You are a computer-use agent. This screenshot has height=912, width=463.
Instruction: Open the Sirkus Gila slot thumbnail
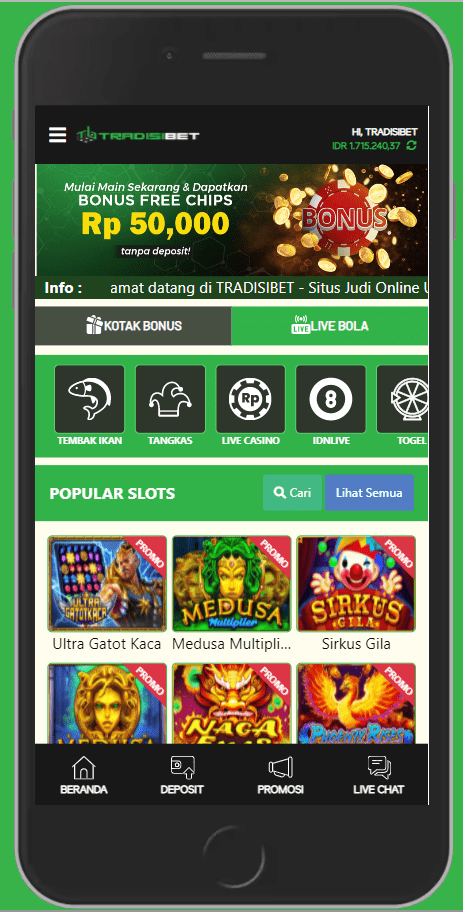(x=356, y=584)
